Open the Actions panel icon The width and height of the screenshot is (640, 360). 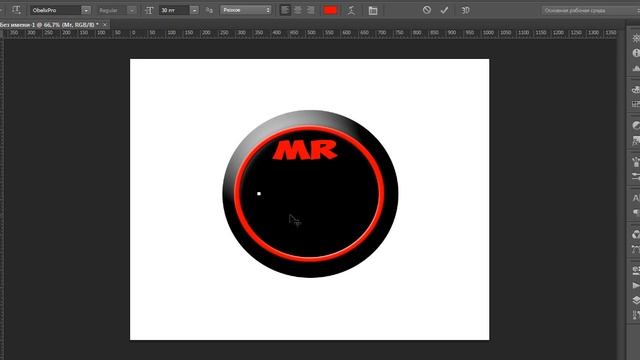[636, 285]
